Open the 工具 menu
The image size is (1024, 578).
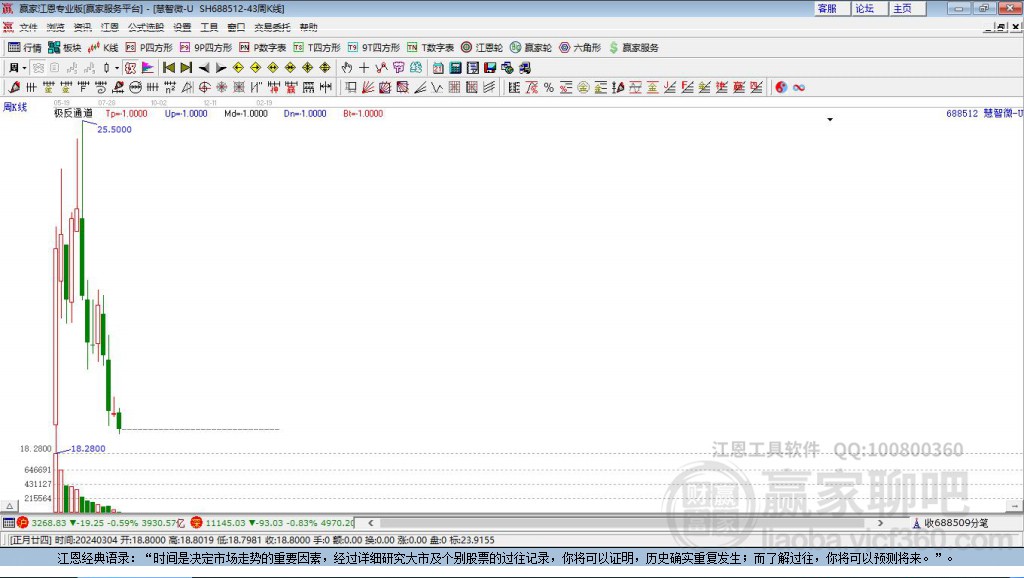[x=209, y=27]
